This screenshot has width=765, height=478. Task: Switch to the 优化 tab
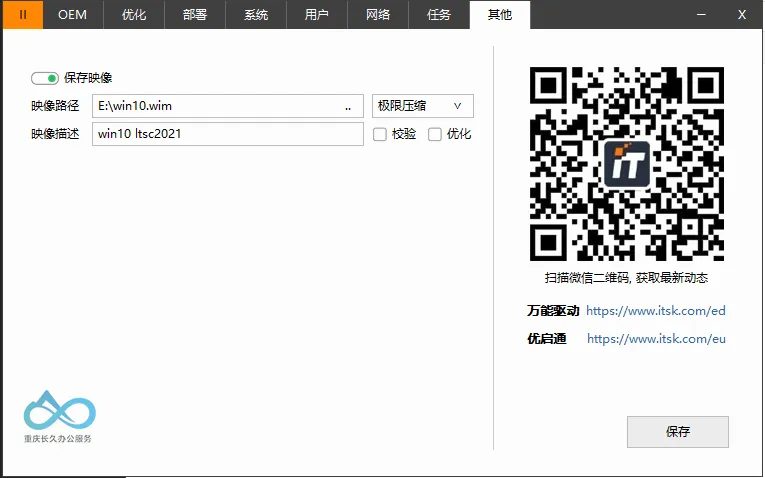[x=134, y=15]
